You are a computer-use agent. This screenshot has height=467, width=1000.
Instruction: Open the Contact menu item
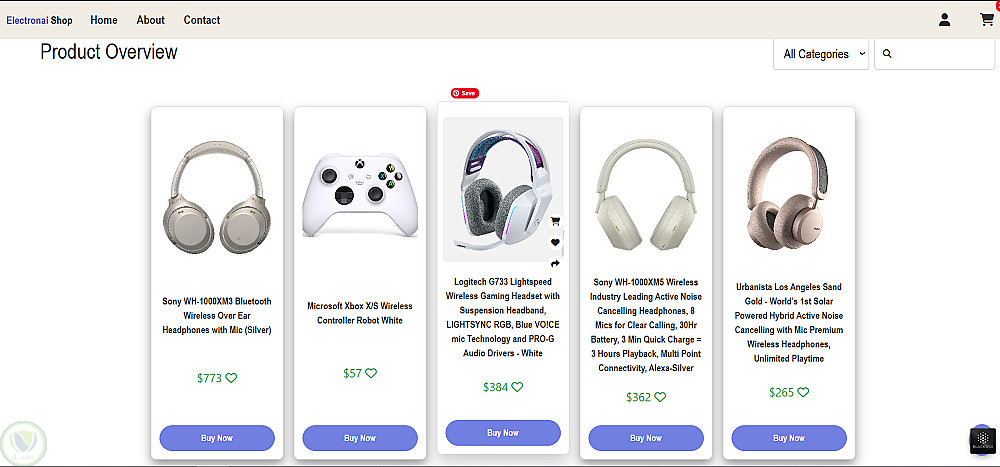(202, 20)
